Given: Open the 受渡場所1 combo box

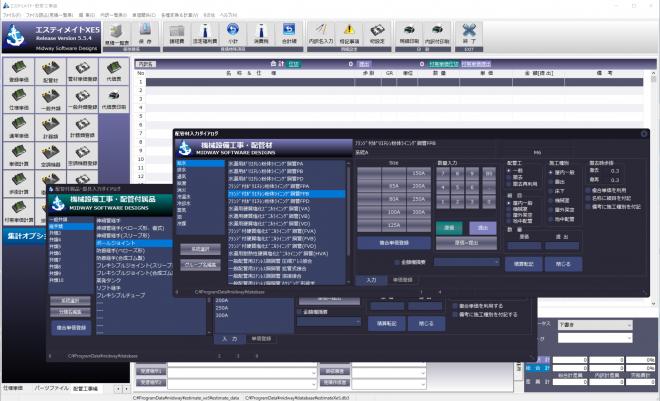Looking at the screenshot, I should 242,372.
